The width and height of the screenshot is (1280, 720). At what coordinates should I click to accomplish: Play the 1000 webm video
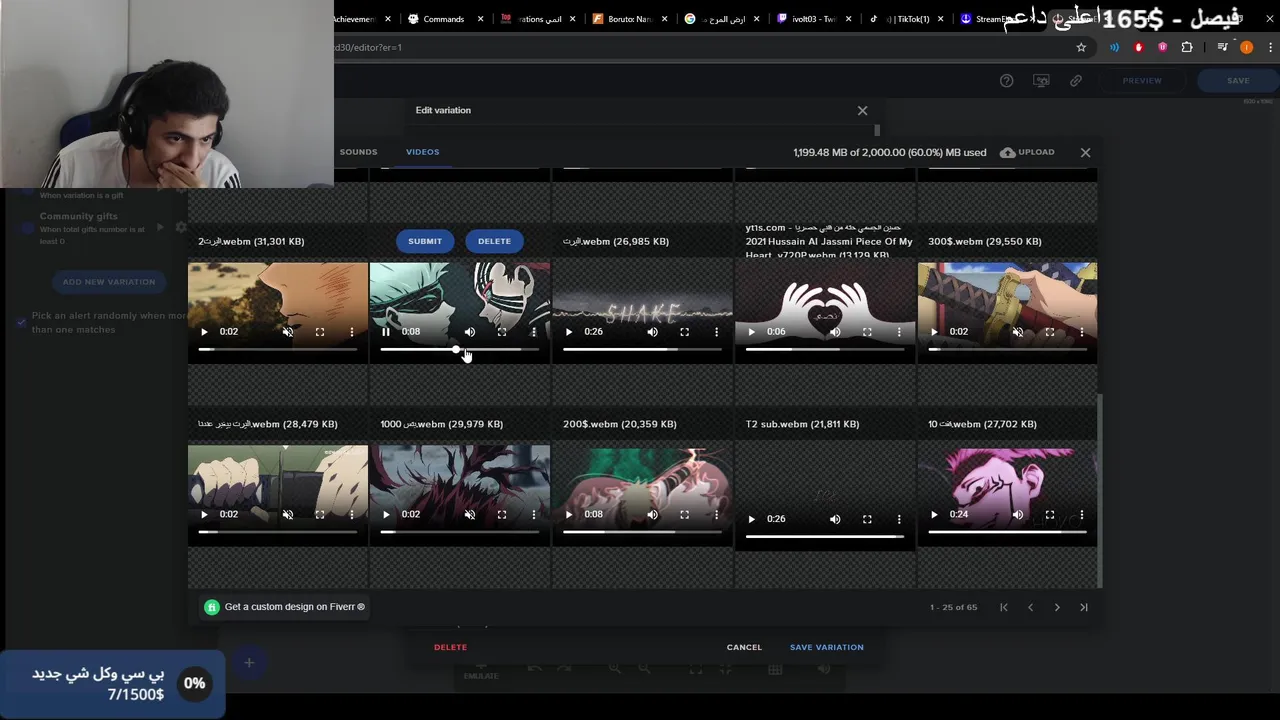(x=386, y=515)
